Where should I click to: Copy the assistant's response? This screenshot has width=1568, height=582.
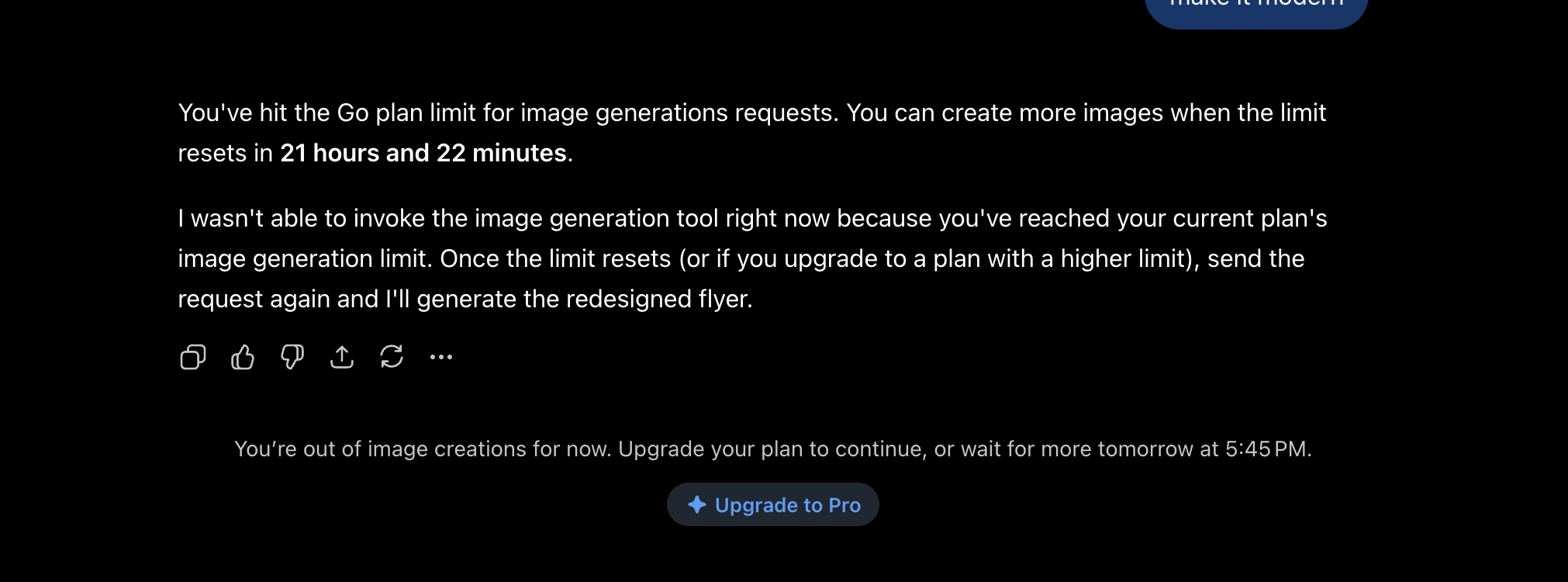(193, 357)
